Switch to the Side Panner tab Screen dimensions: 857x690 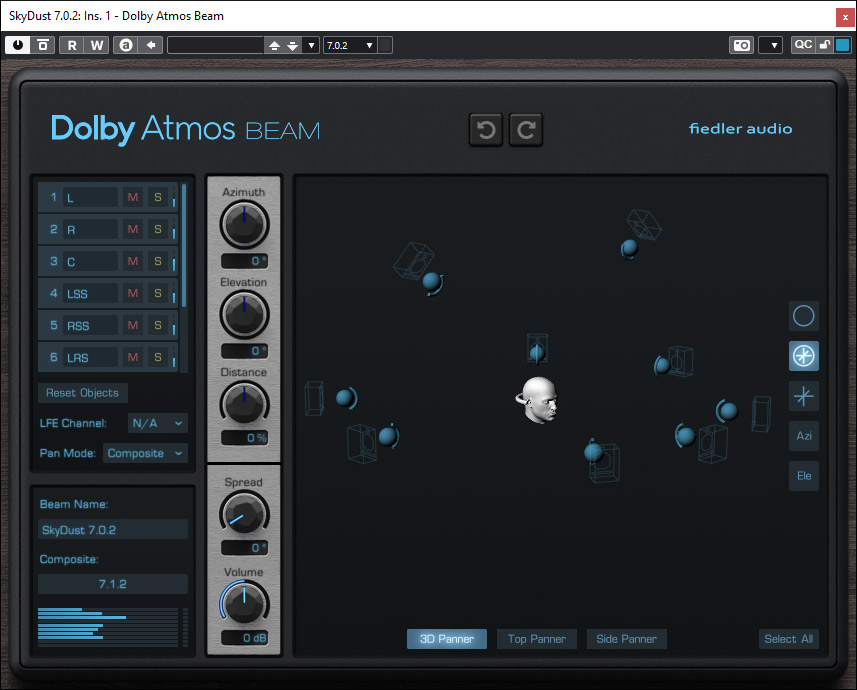pyautogui.click(x=626, y=639)
